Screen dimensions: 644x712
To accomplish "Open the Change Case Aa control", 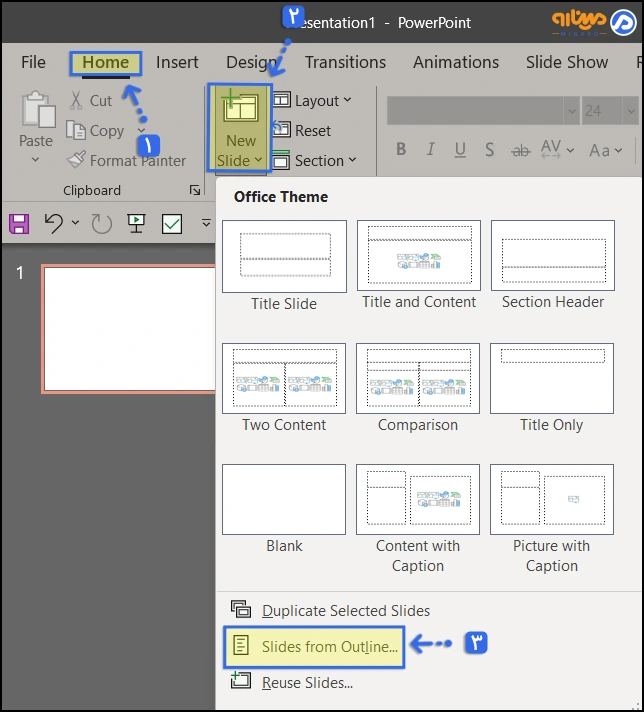I will click(x=605, y=150).
